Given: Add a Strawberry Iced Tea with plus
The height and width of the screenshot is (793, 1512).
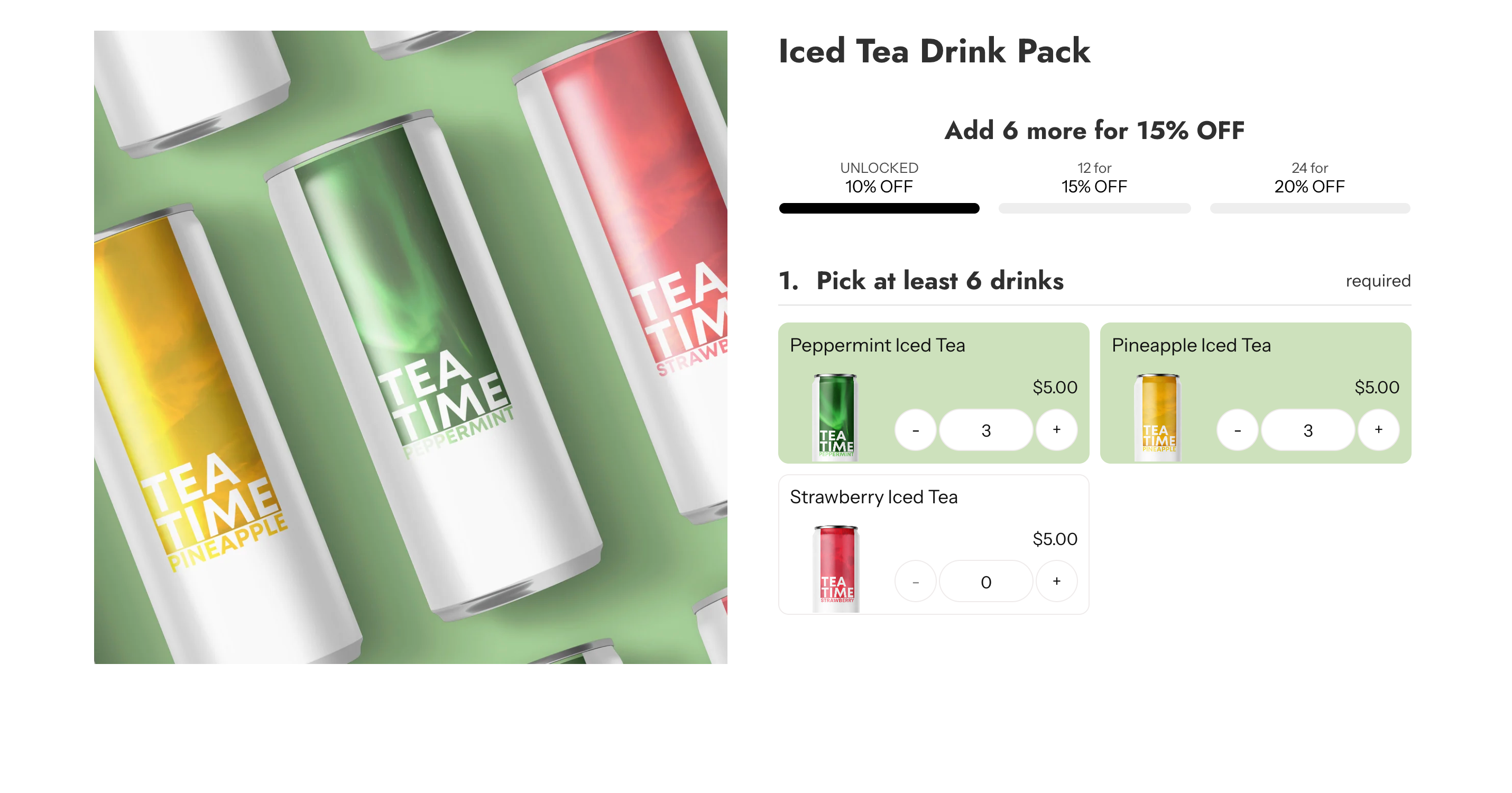Looking at the screenshot, I should click(x=1056, y=581).
